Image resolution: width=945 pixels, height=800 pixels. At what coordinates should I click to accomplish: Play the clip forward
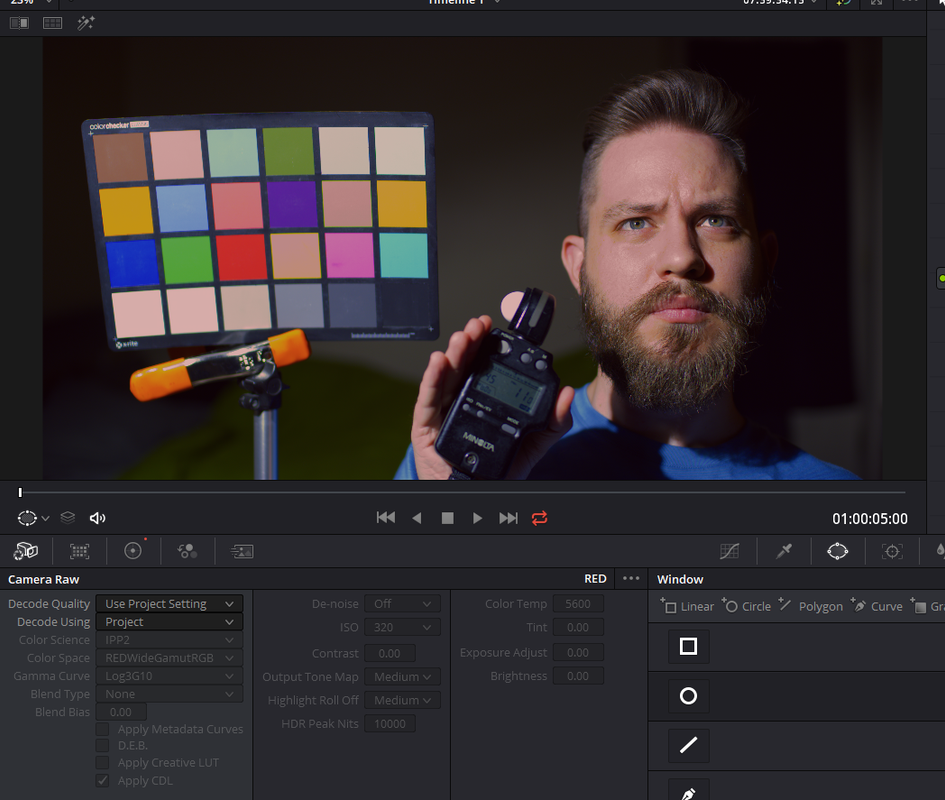pos(477,518)
